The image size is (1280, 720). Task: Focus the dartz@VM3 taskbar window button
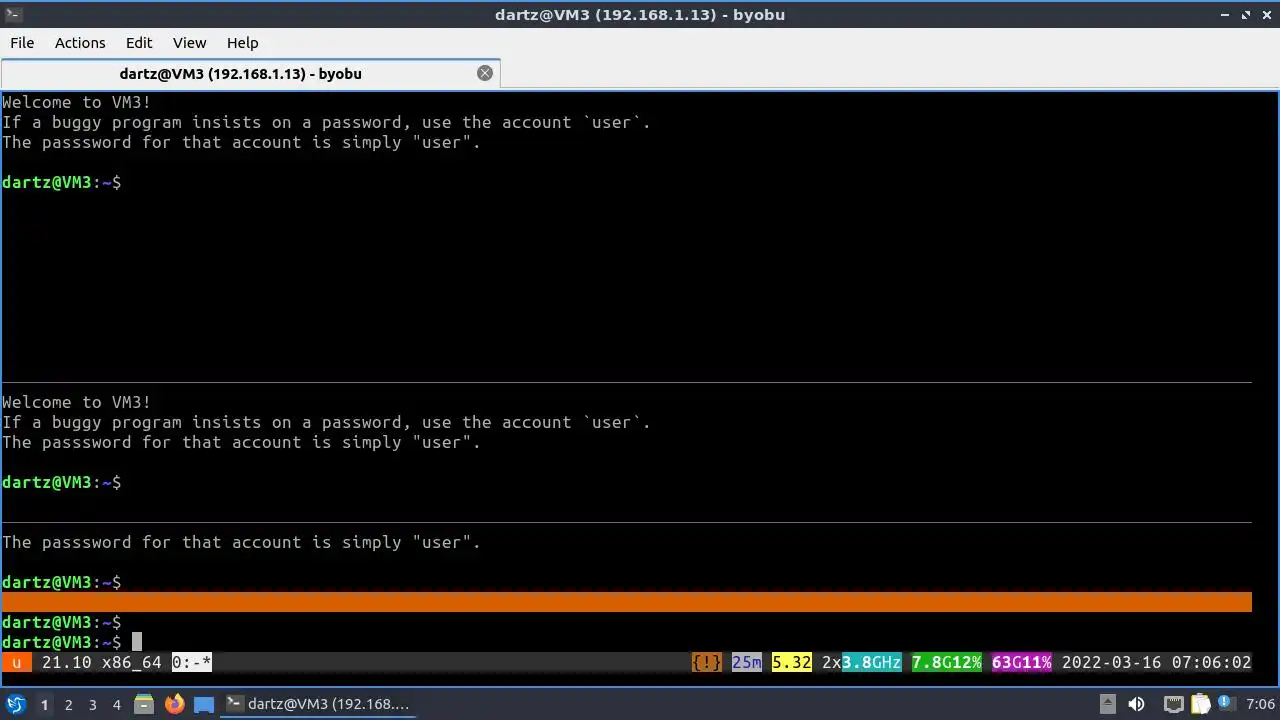tap(320, 704)
